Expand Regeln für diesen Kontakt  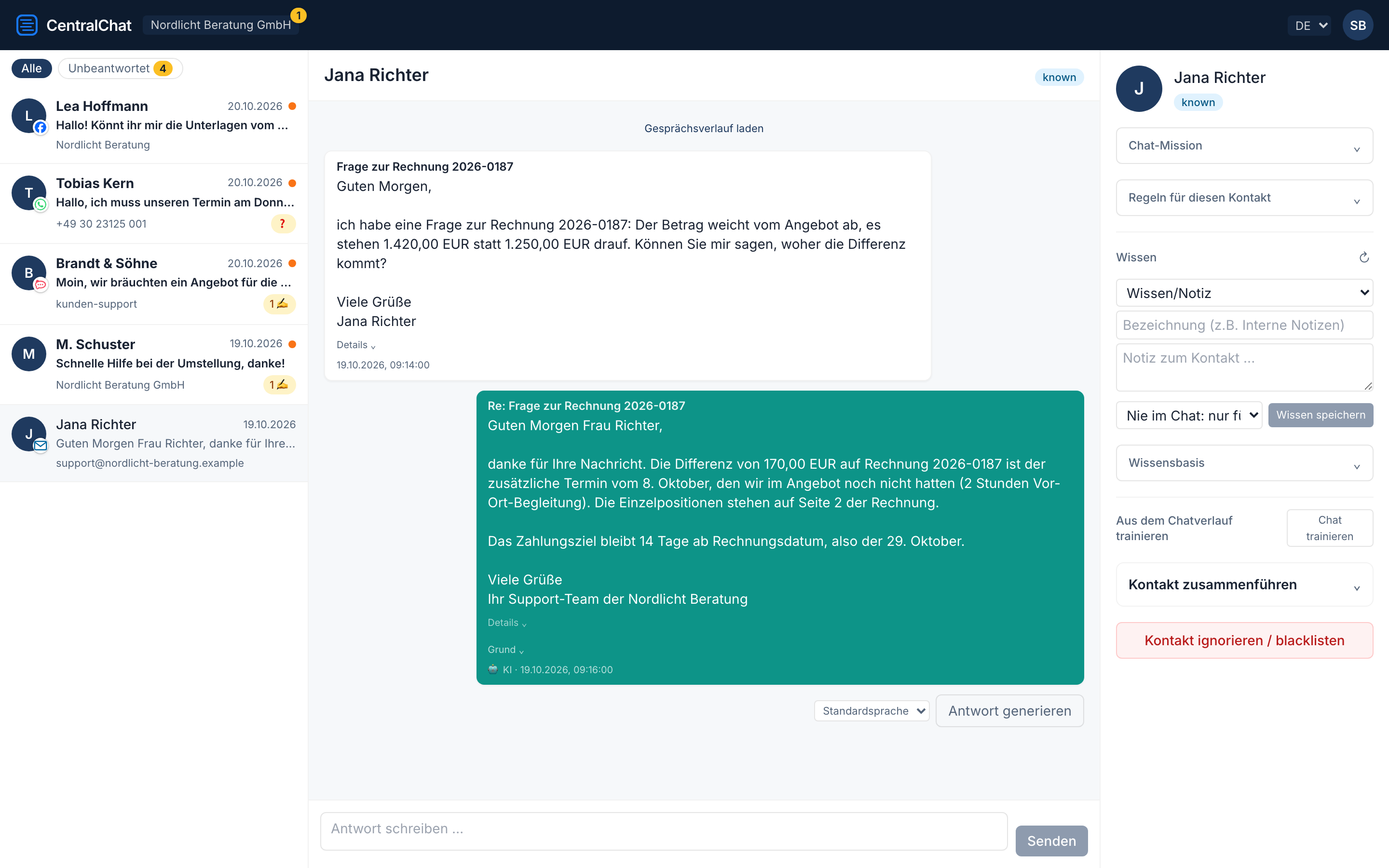pos(1244,198)
